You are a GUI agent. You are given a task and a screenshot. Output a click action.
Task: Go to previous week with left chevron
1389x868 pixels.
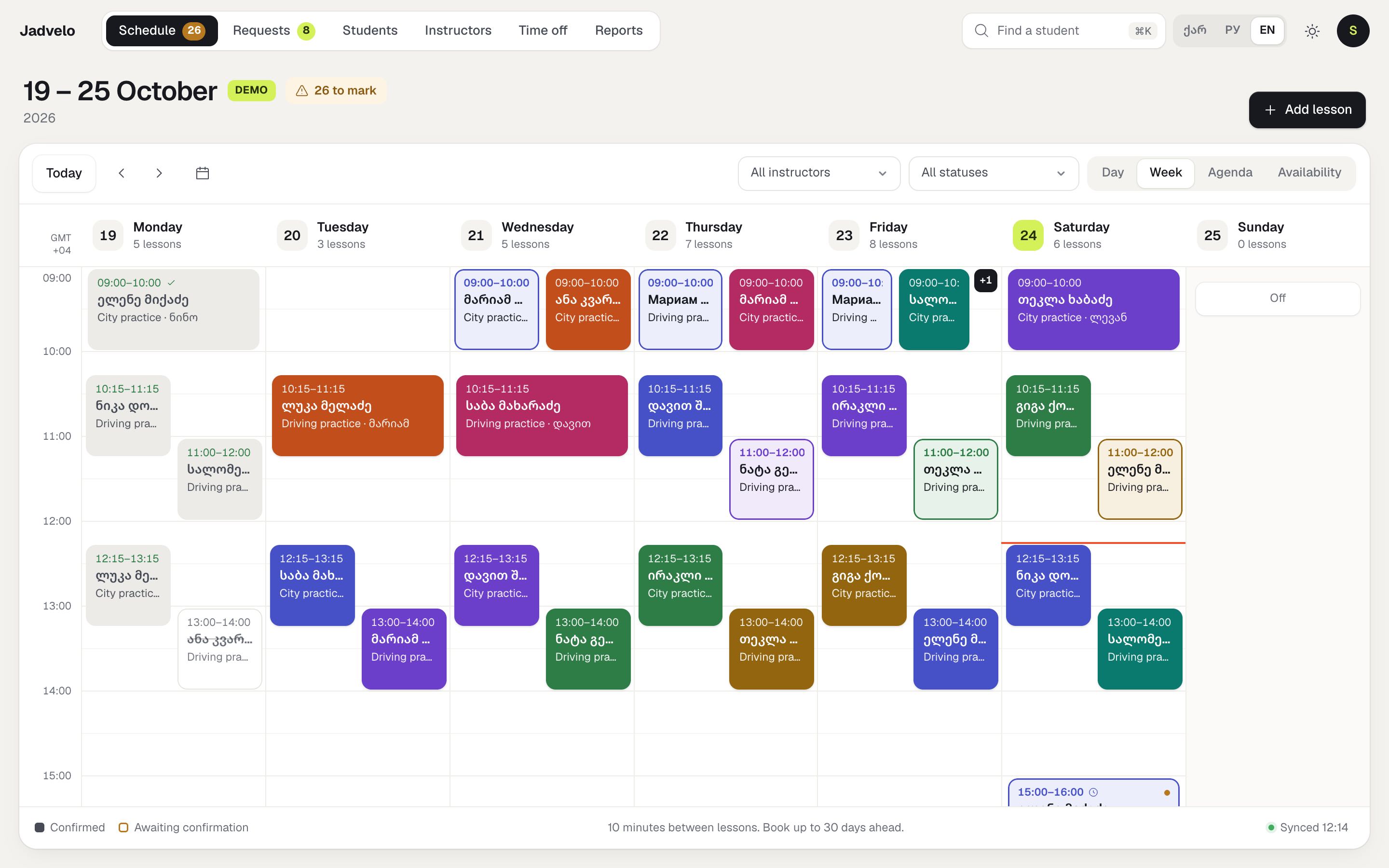point(121,173)
